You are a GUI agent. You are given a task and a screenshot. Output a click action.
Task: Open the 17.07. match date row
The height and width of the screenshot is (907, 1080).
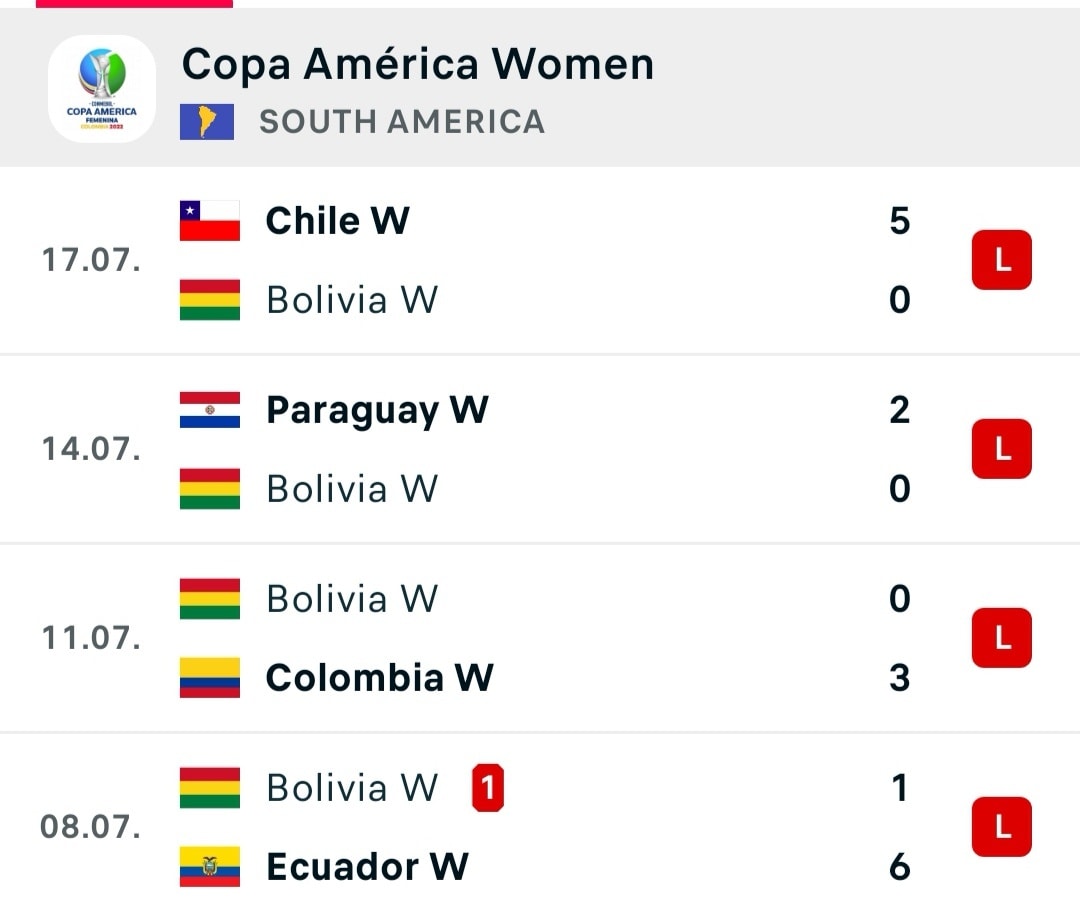90,260
